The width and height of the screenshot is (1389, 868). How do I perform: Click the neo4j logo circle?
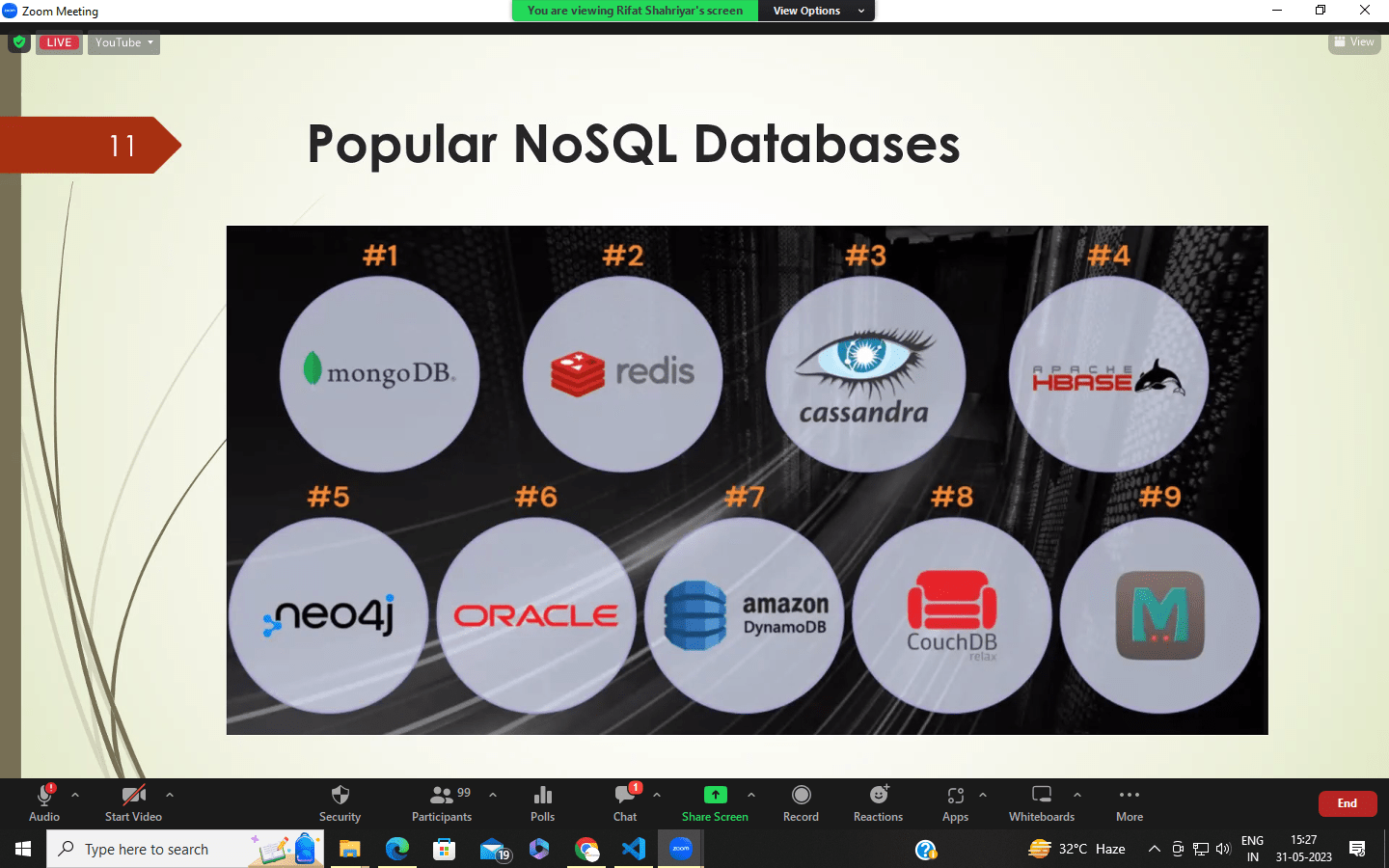(x=328, y=615)
